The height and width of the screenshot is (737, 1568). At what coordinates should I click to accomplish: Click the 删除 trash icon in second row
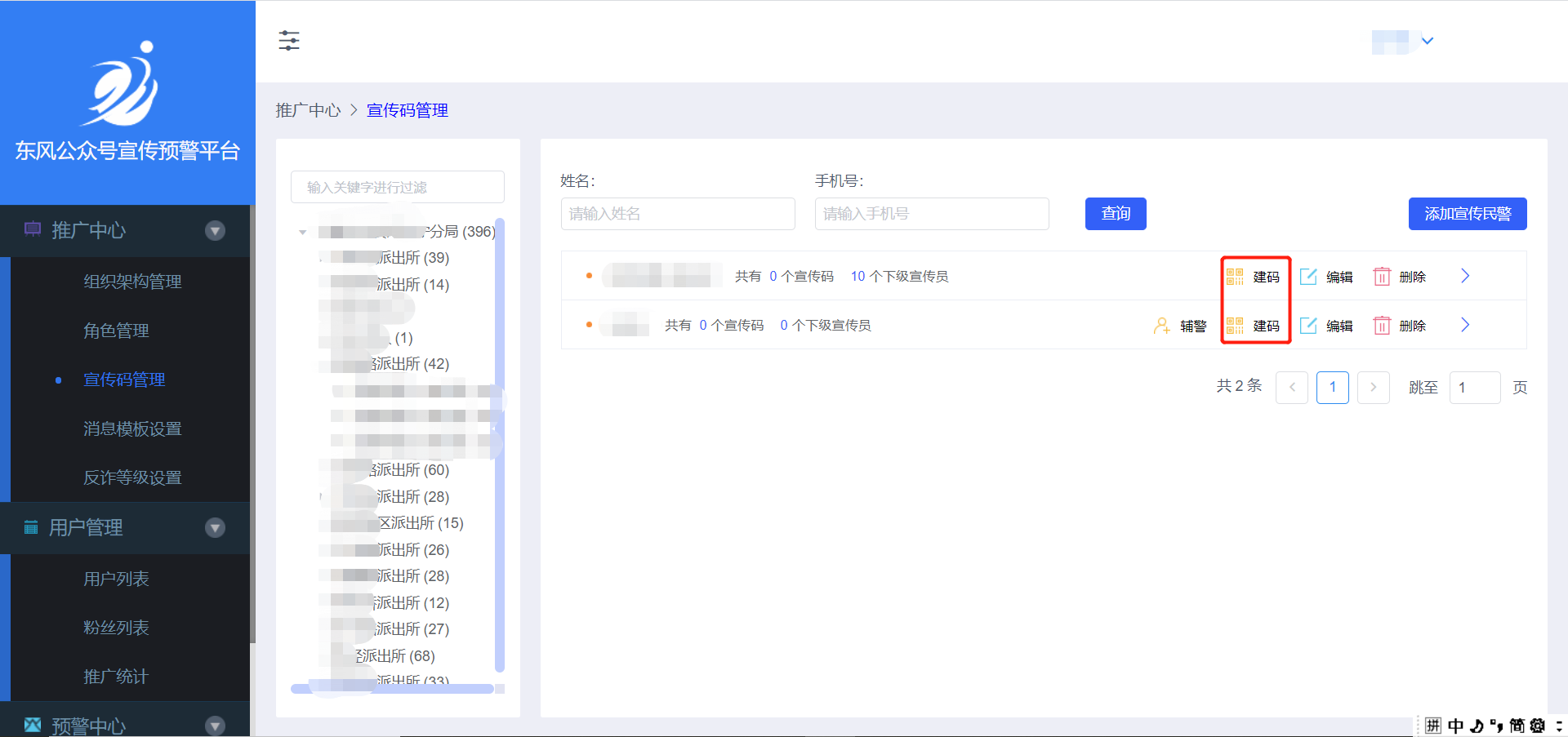pyautogui.click(x=1382, y=326)
